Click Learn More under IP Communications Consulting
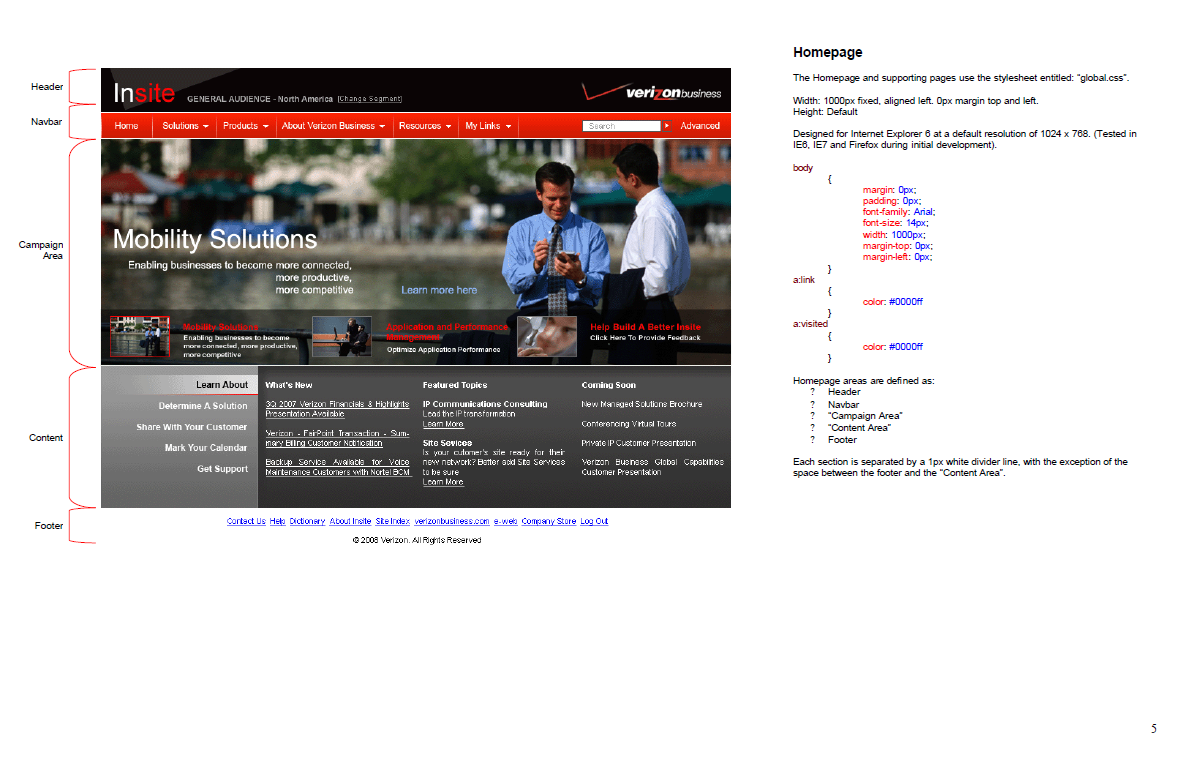1189x766 pixels. click(443, 425)
